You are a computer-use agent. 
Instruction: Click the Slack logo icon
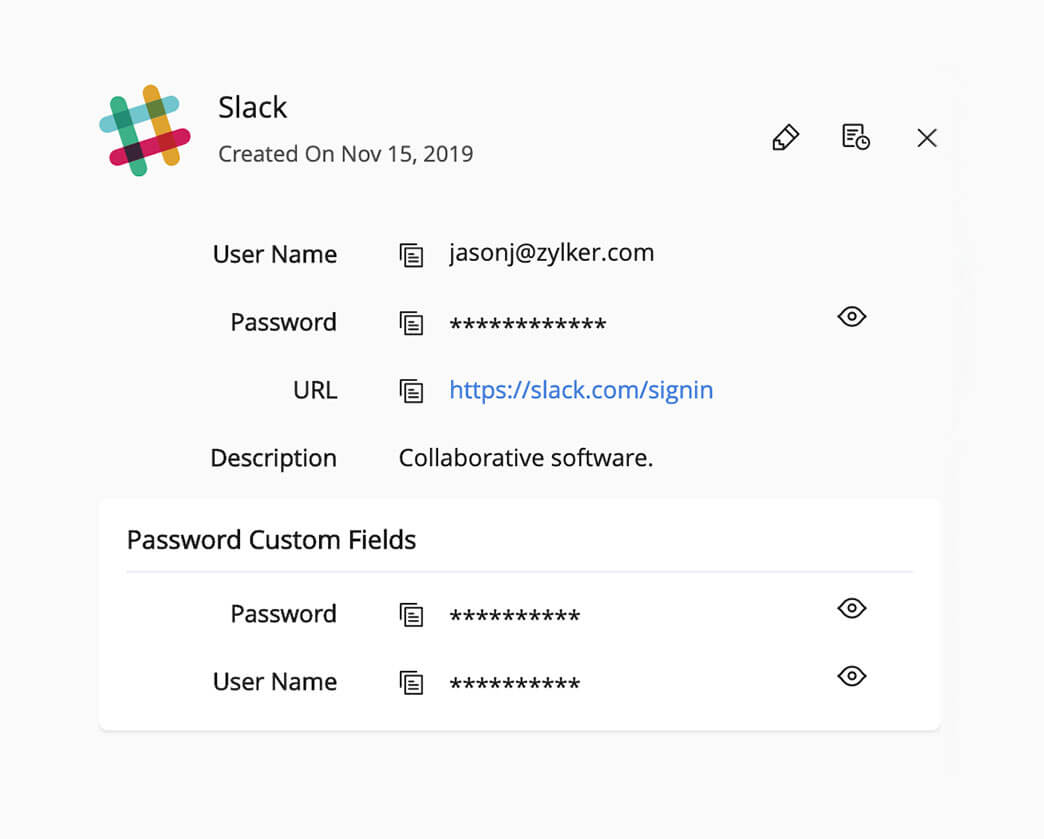(145, 131)
